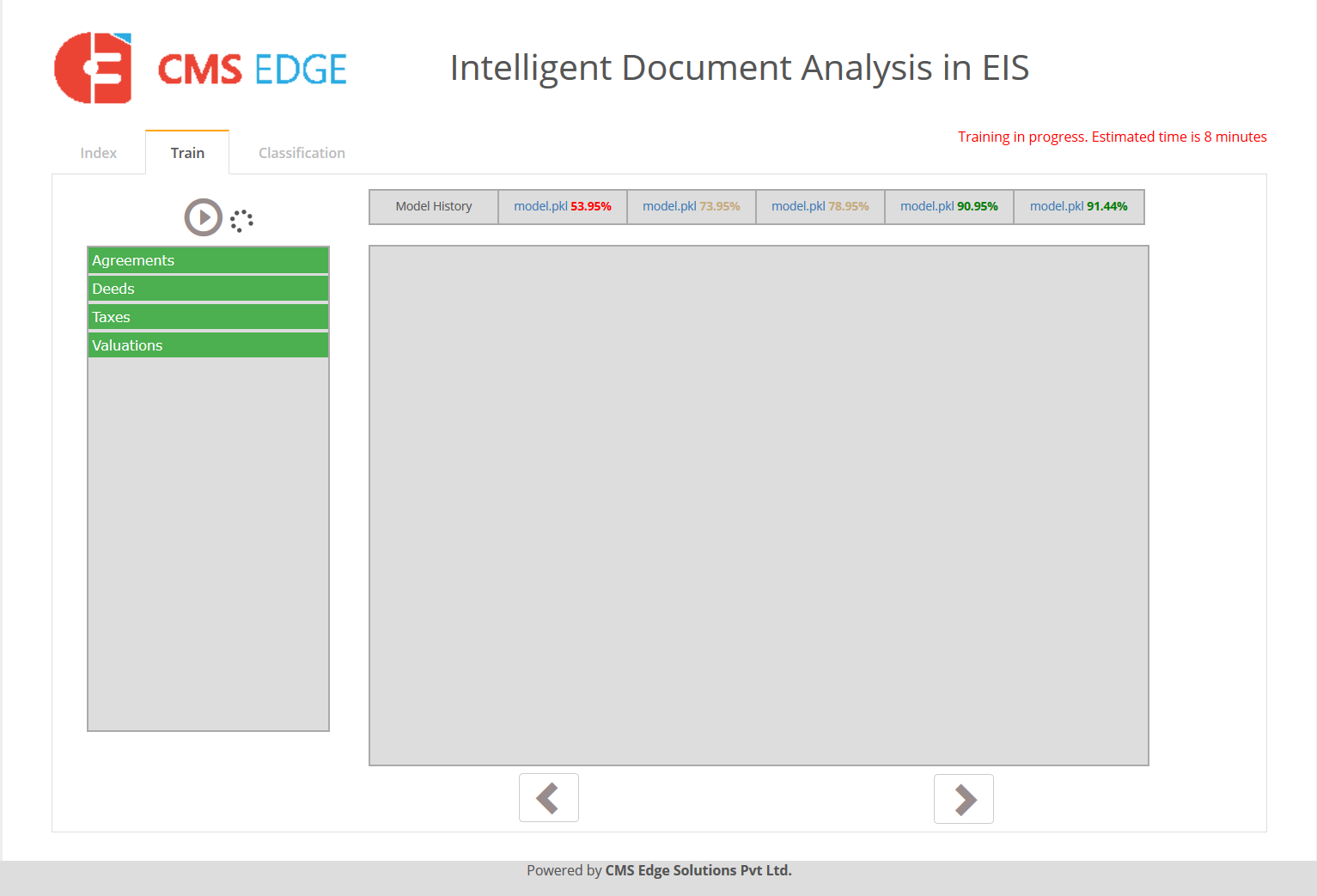1317x896 pixels.
Task: Select the Deeds category
Action: coord(208,289)
